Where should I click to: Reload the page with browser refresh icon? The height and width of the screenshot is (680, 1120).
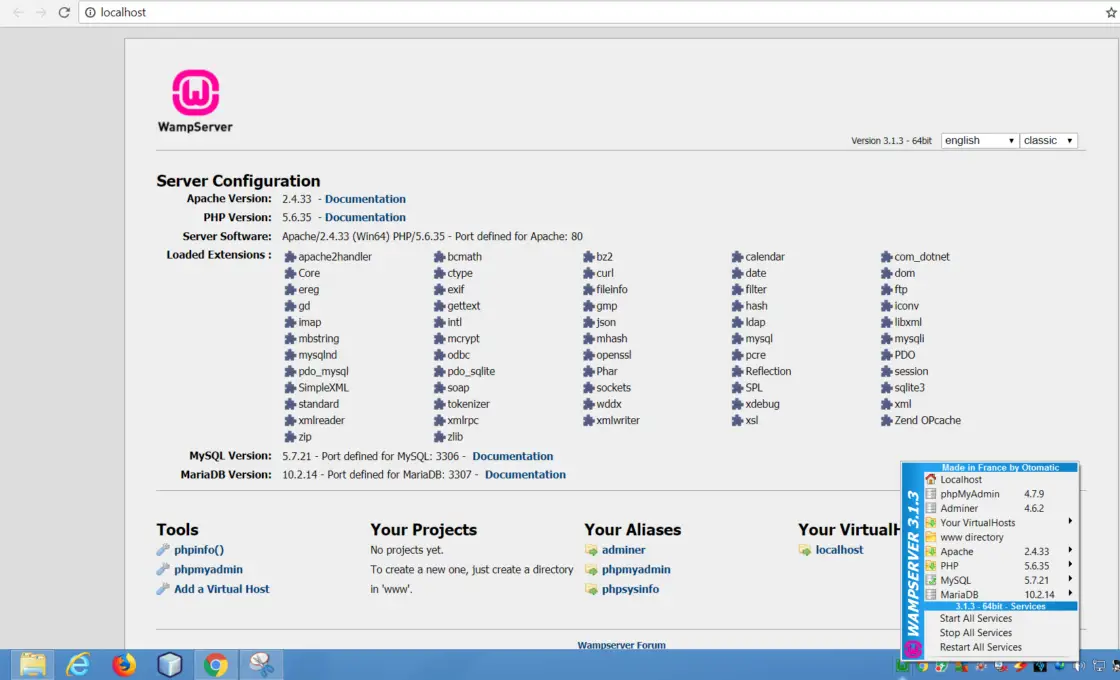pyautogui.click(x=65, y=13)
